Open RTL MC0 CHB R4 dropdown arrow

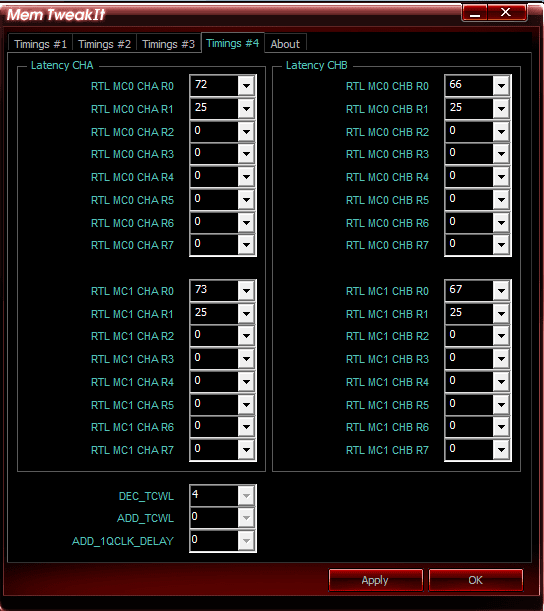pyautogui.click(x=501, y=177)
